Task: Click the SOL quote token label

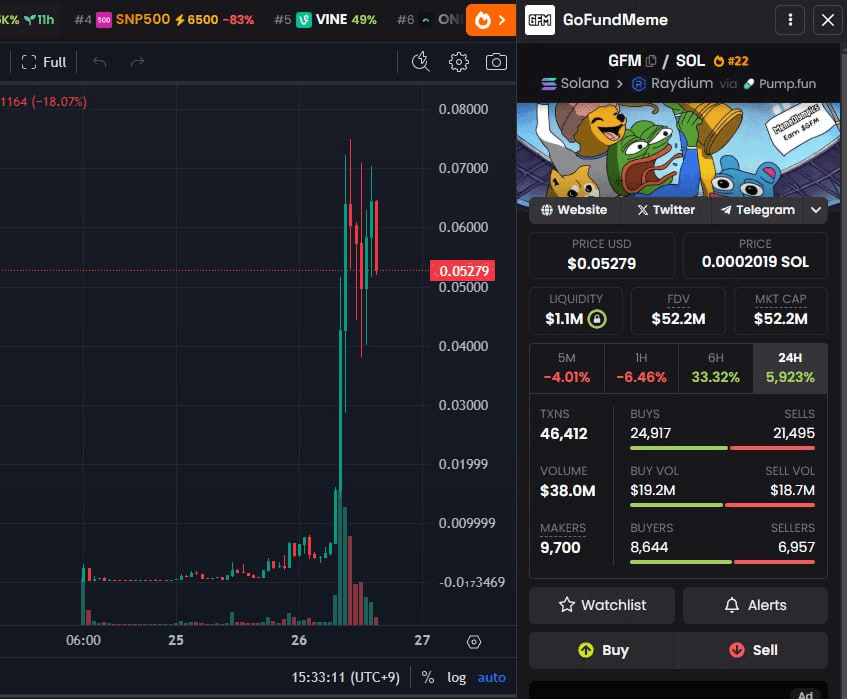Action: point(690,61)
